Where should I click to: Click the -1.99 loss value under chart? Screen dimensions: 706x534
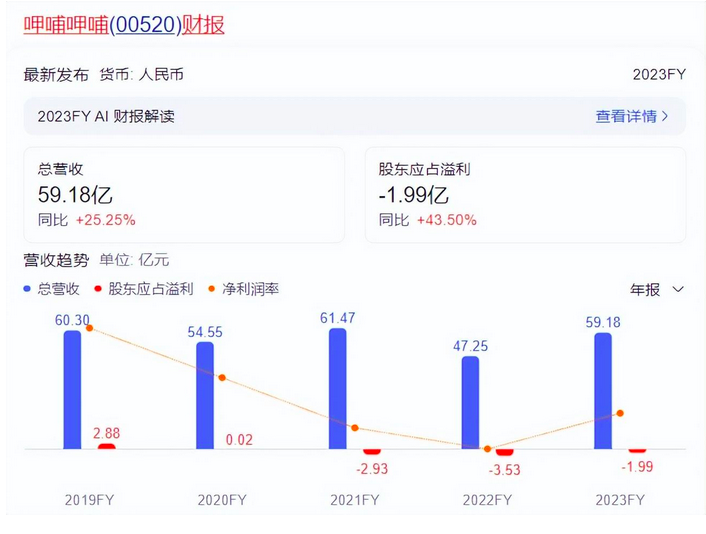(637, 466)
